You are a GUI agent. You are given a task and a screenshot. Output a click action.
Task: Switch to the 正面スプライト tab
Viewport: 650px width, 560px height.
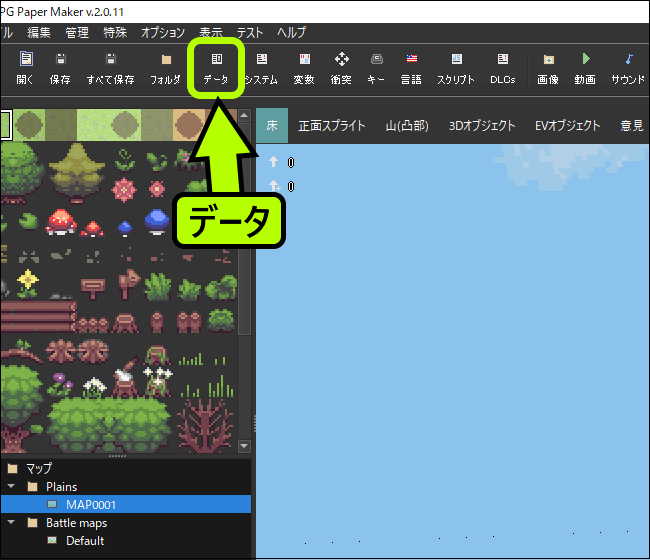coord(331,126)
